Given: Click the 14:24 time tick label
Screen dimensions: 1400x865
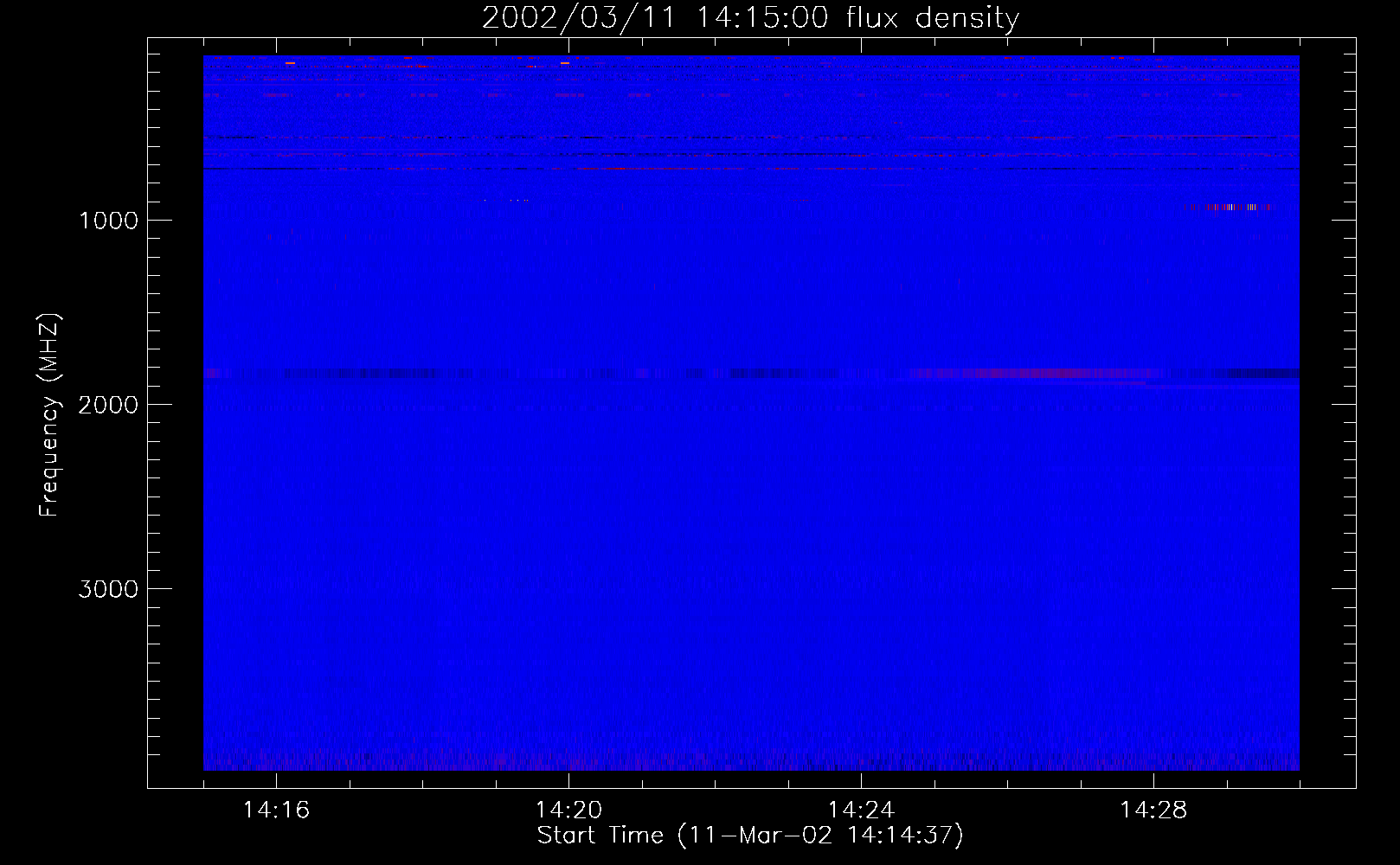Looking at the screenshot, I should click(x=861, y=811).
